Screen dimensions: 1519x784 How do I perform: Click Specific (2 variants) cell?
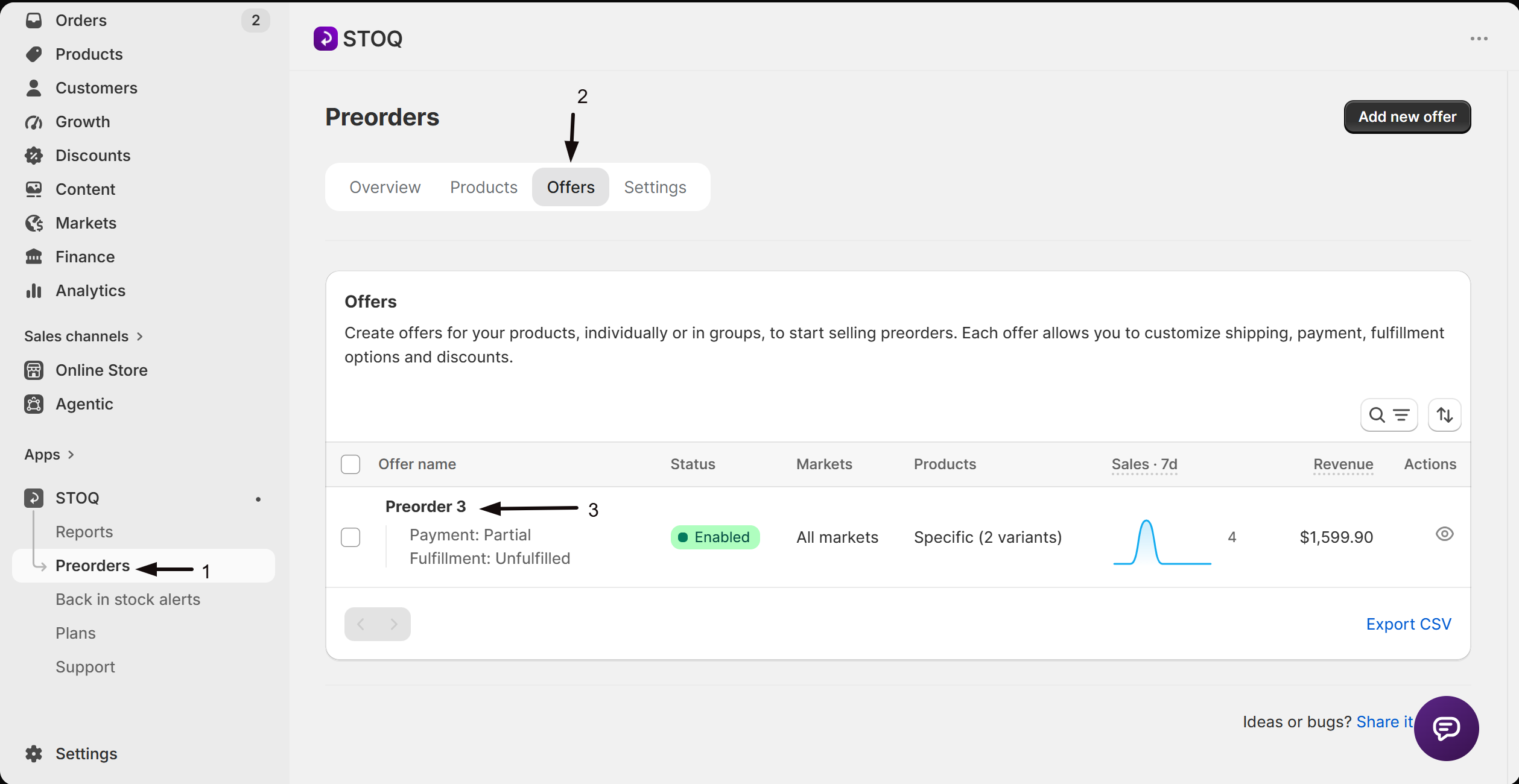pos(988,537)
